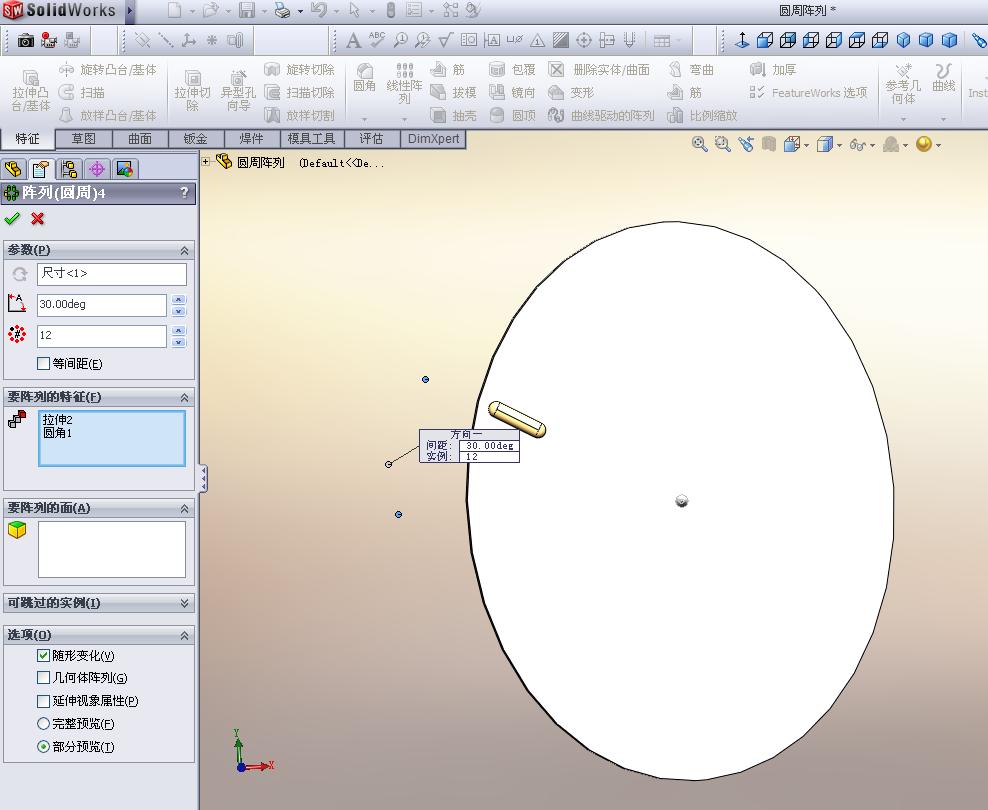The image size is (988, 810).
Task: Click the 圆角 fillet tool icon
Action: (364, 77)
